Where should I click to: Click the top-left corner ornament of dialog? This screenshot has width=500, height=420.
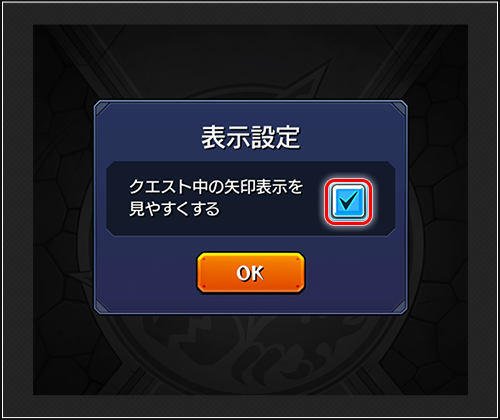pos(102,109)
